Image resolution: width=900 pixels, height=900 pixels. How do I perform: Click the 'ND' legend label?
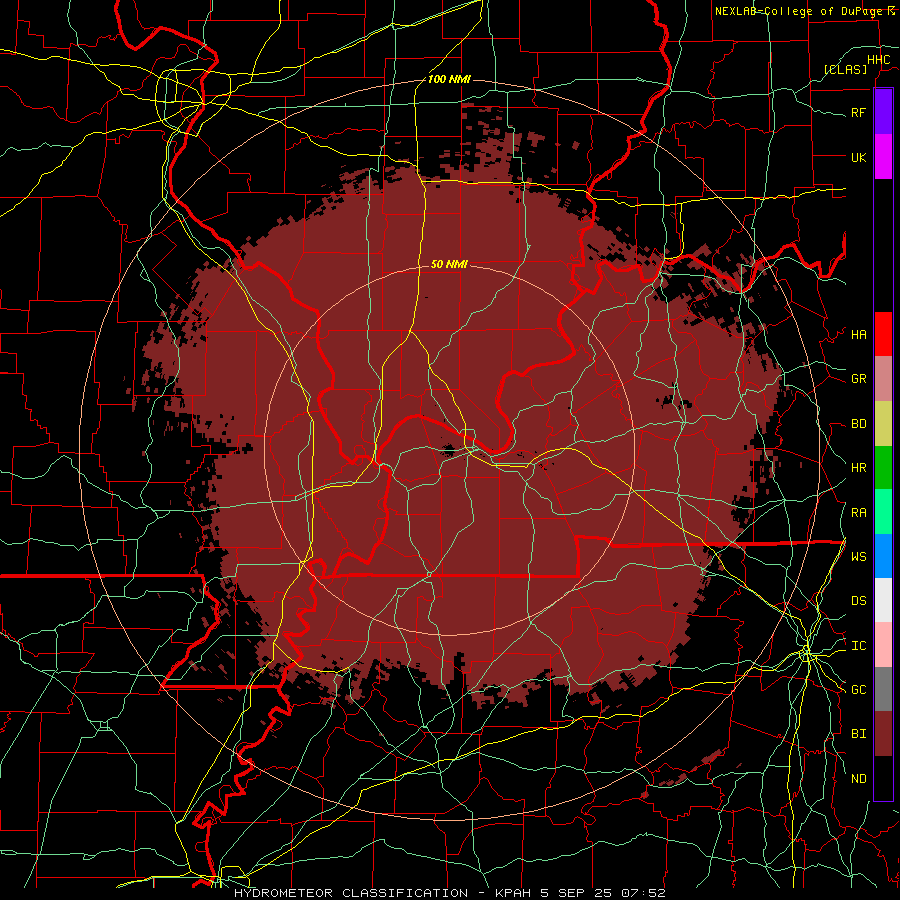(x=858, y=779)
